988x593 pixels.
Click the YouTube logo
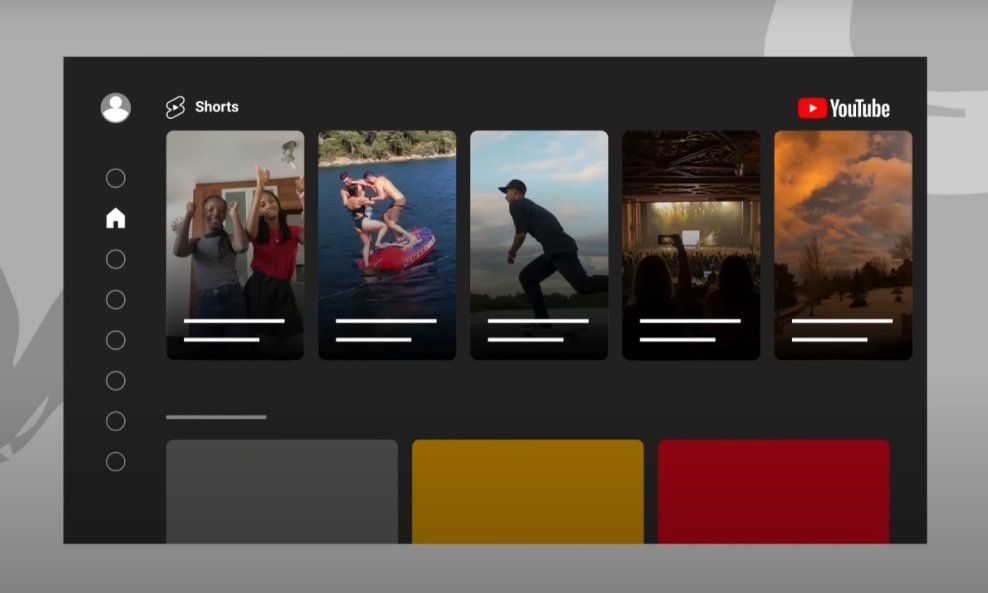point(843,108)
